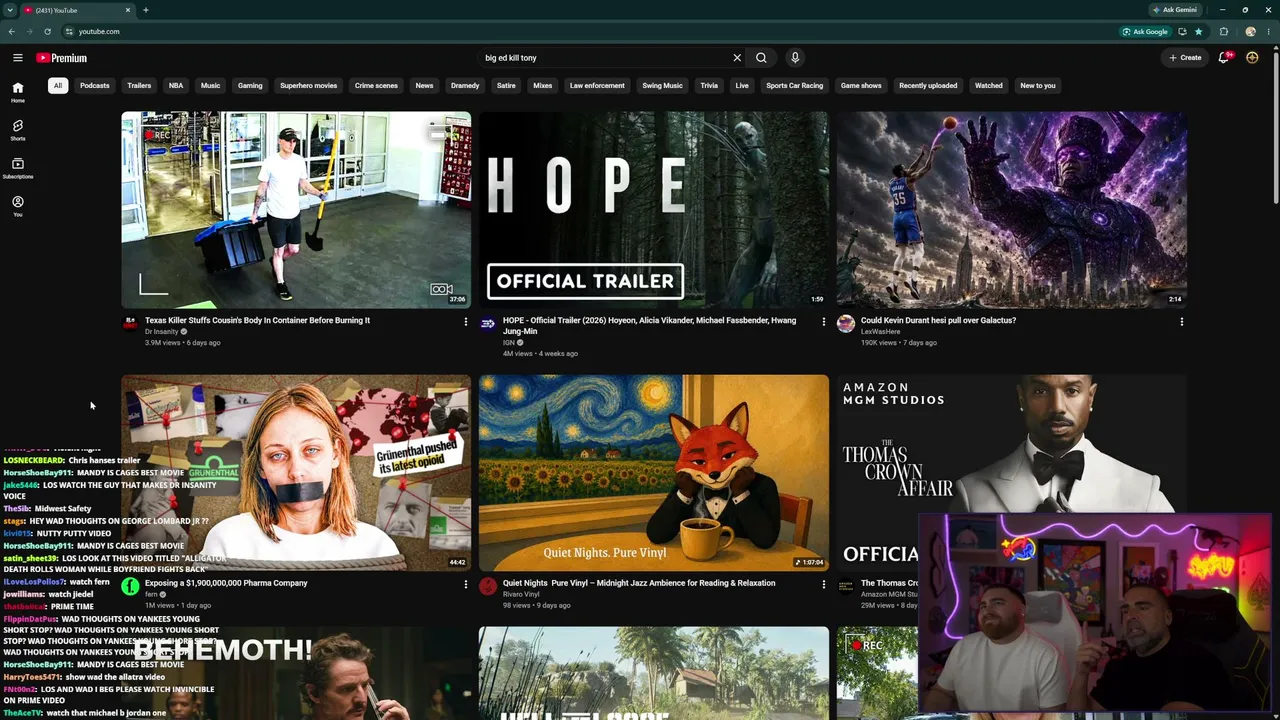Open the Create dropdown
The width and height of the screenshot is (1280, 720).
1185,58
